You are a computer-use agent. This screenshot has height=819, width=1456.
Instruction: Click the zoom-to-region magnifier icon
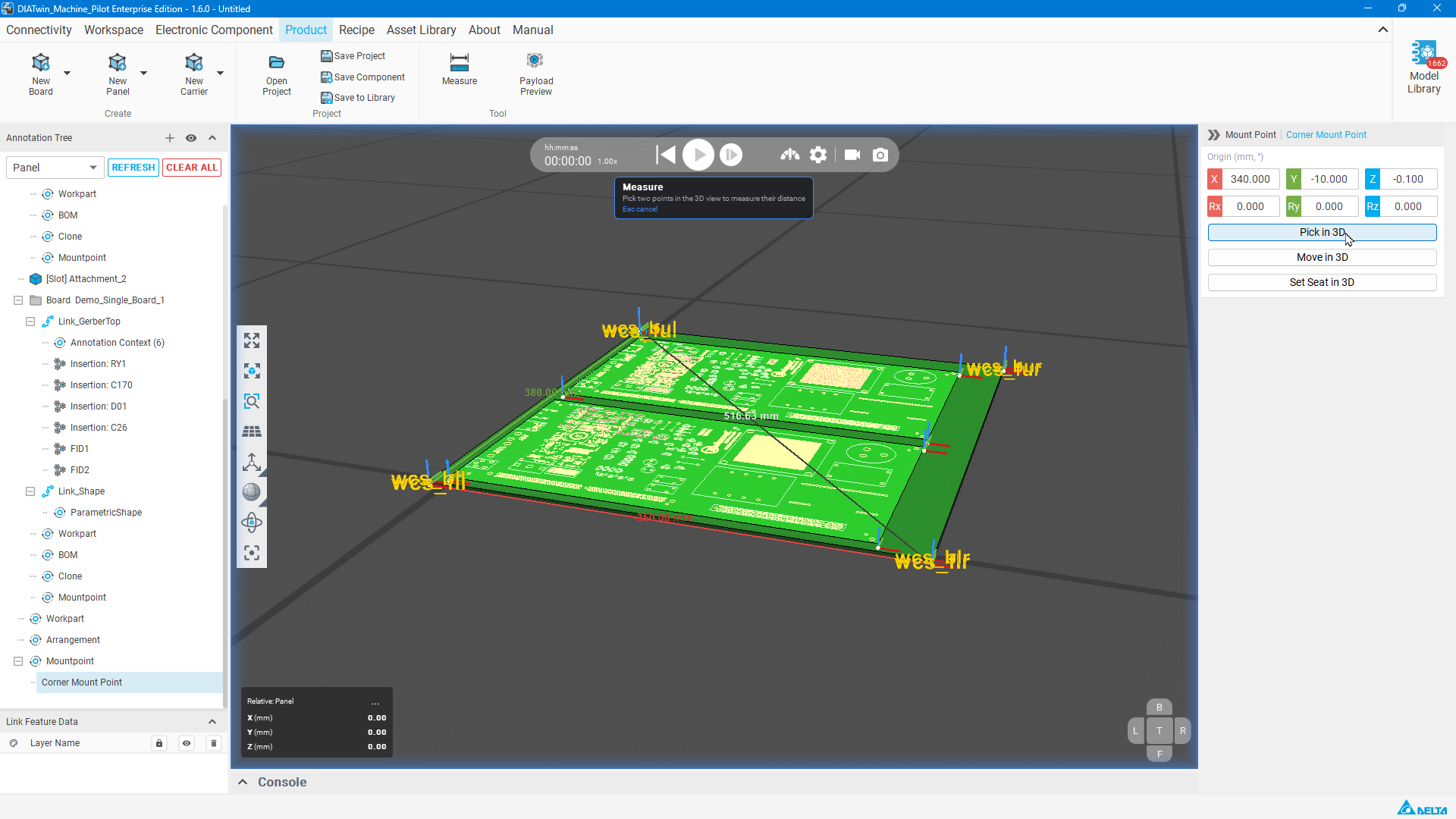tap(252, 401)
